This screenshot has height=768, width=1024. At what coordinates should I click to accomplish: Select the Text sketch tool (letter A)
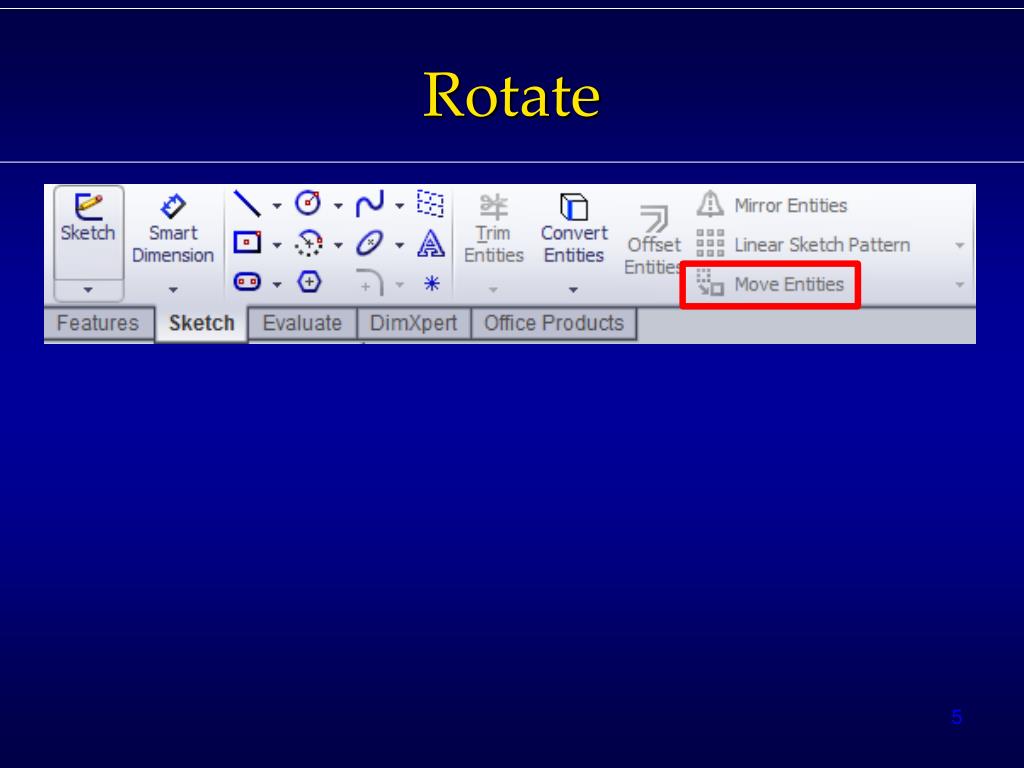(431, 243)
